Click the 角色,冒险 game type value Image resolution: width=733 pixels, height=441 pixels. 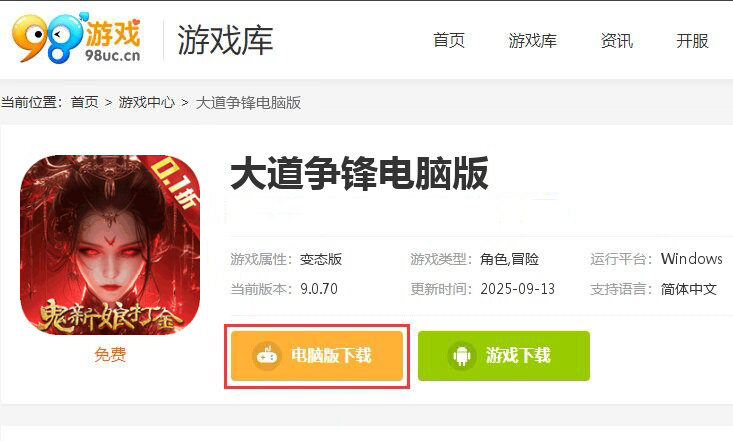510,259
